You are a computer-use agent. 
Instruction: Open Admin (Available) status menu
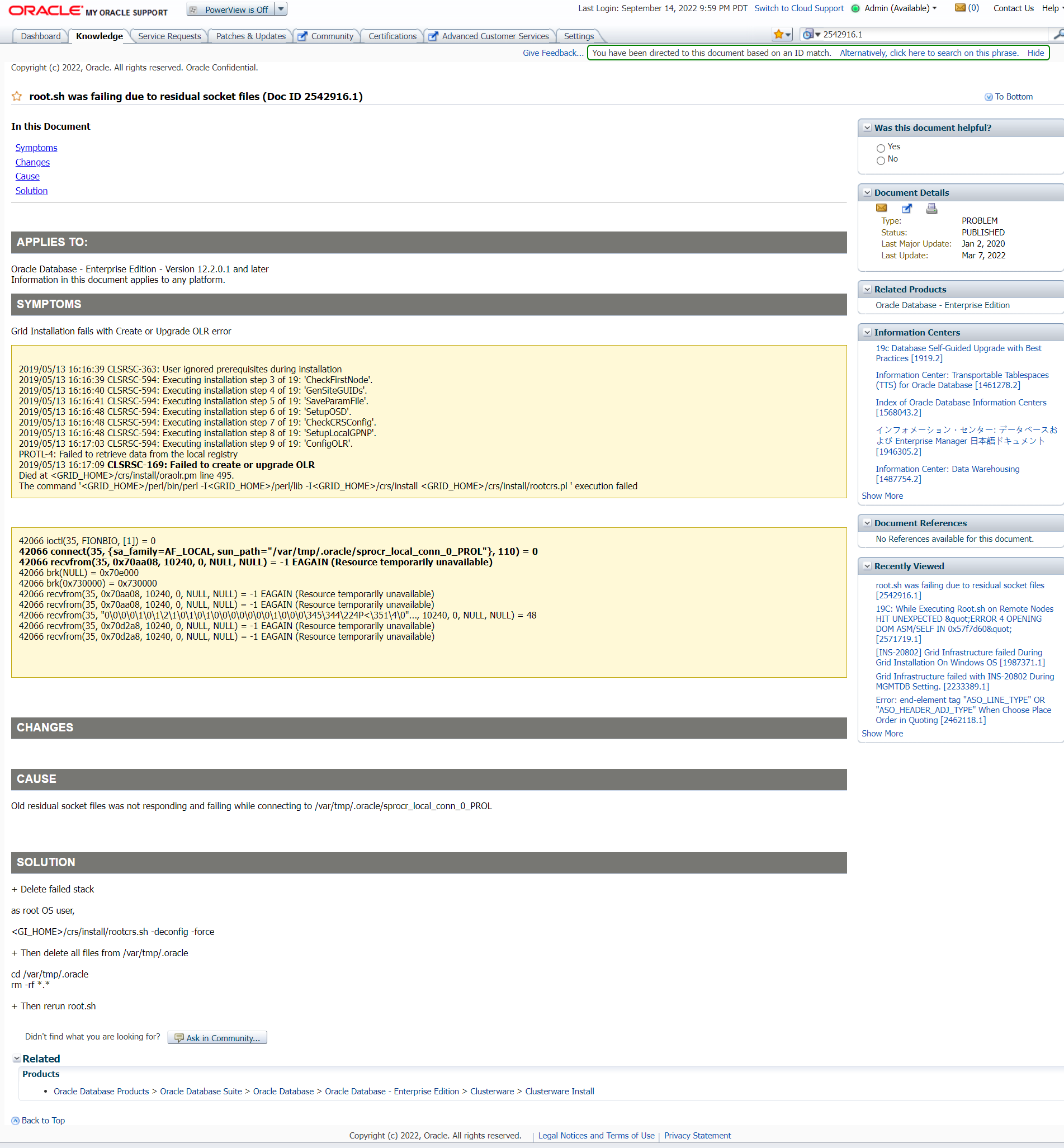901,8
